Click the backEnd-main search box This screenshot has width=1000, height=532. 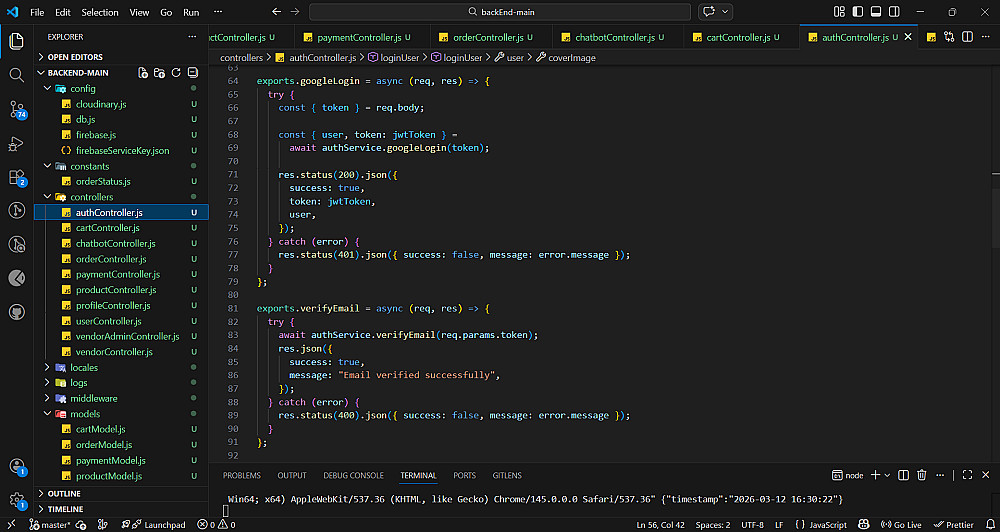[x=500, y=12]
